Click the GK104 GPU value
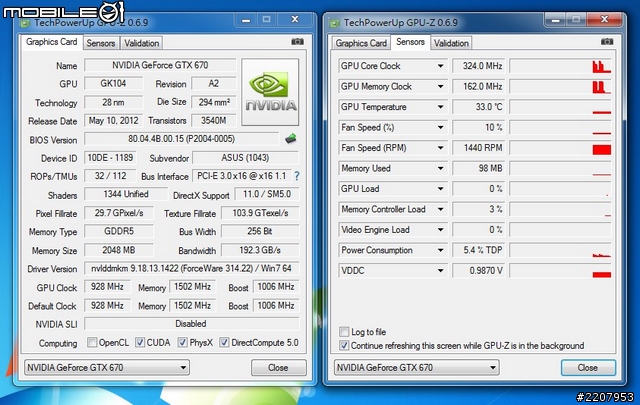The height and width of the screenshot is (405, 640). 113,84
